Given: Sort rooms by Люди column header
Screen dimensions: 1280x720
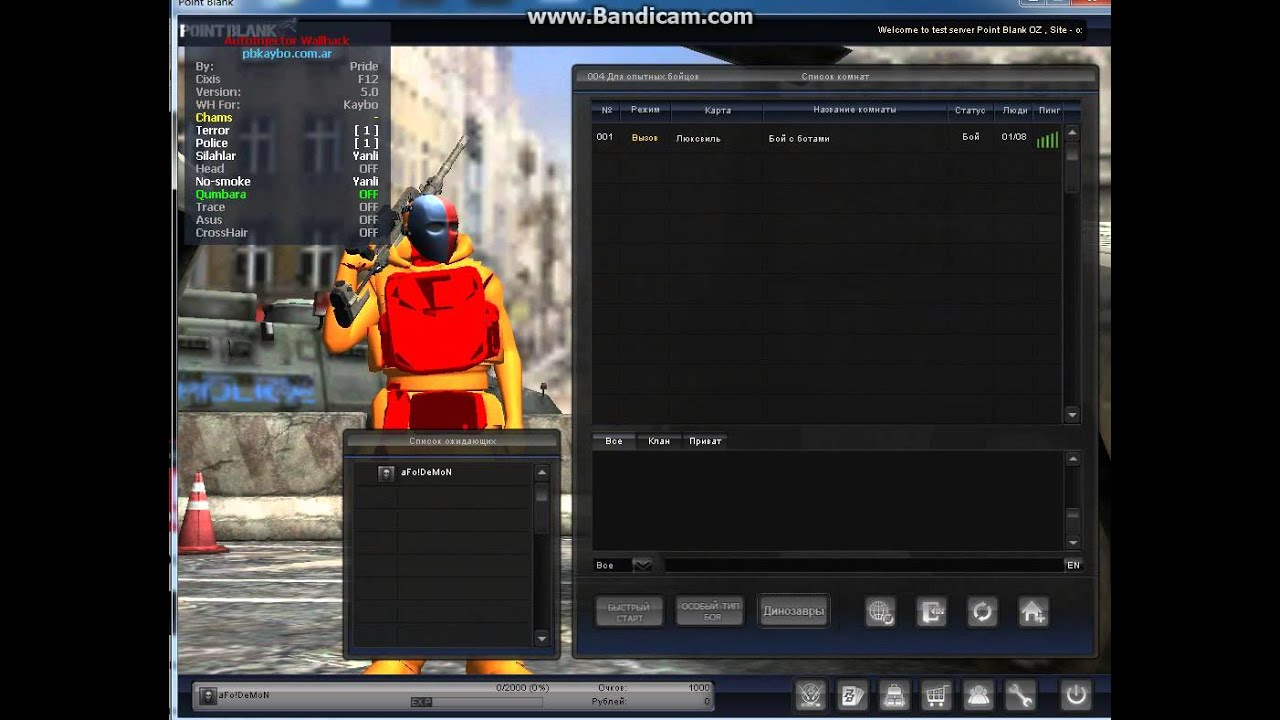Looking at the screenshot, I should point(1015,110).
